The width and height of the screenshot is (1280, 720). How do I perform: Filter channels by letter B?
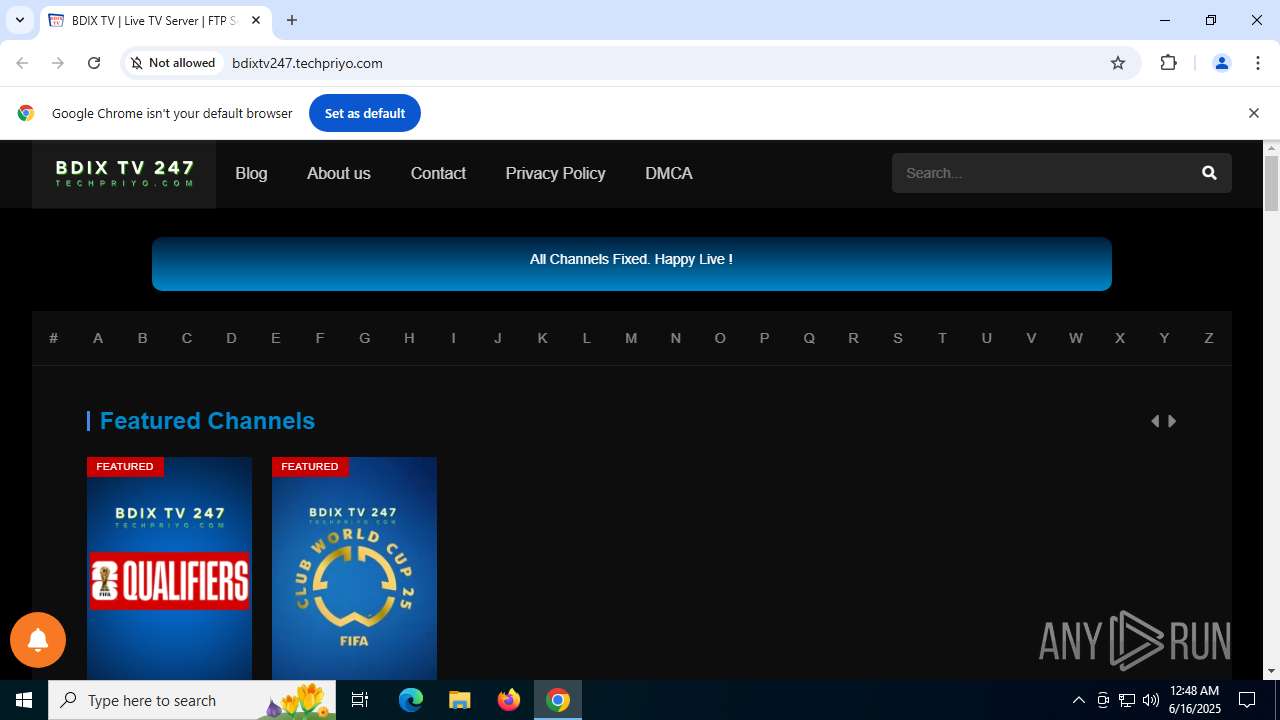coord(142,338)
